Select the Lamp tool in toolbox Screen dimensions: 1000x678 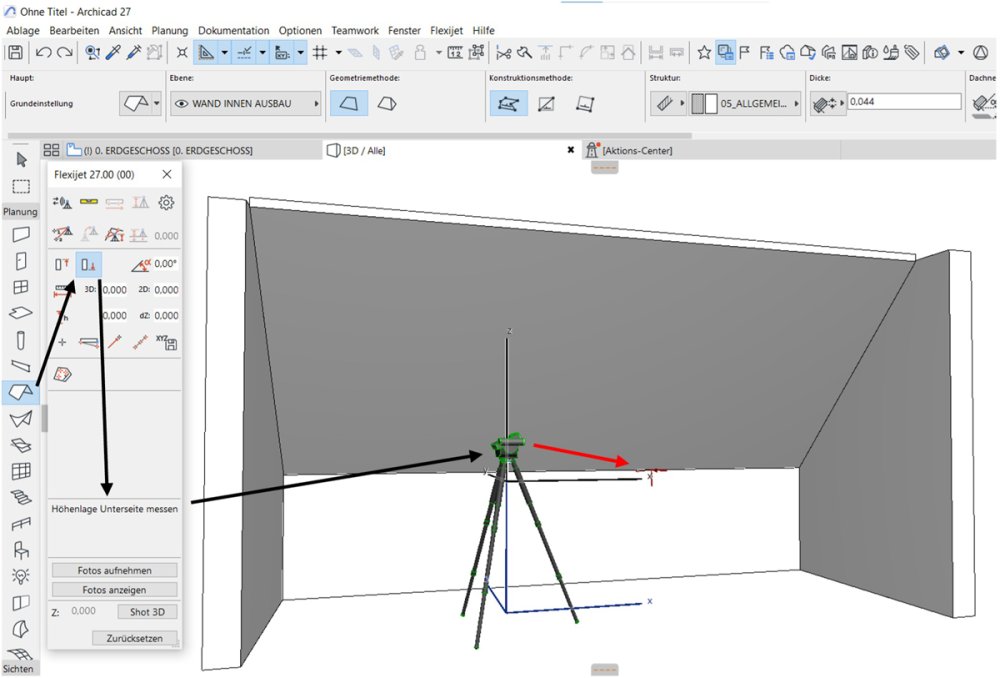(20, 577)
